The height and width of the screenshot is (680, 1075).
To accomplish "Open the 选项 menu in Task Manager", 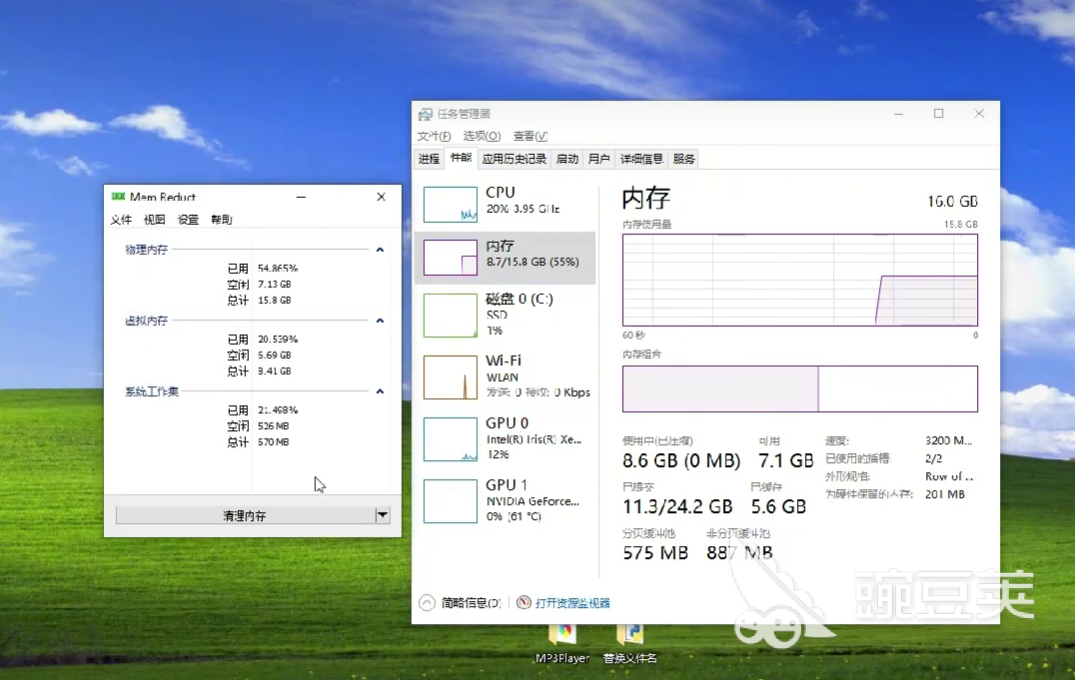I will click(481, 136).
